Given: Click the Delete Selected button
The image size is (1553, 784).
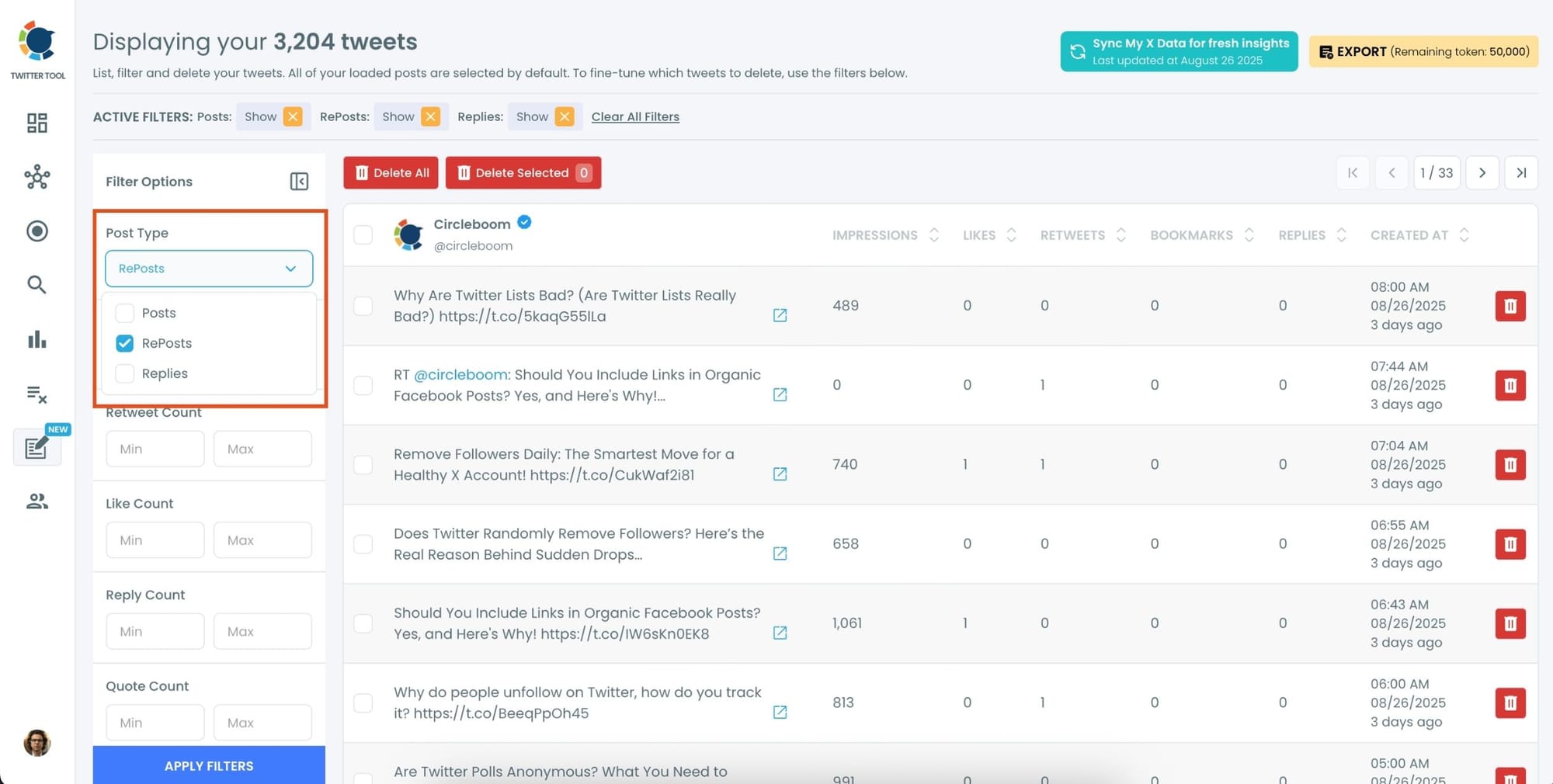Looking at the screenshot, I should (523, 172).
